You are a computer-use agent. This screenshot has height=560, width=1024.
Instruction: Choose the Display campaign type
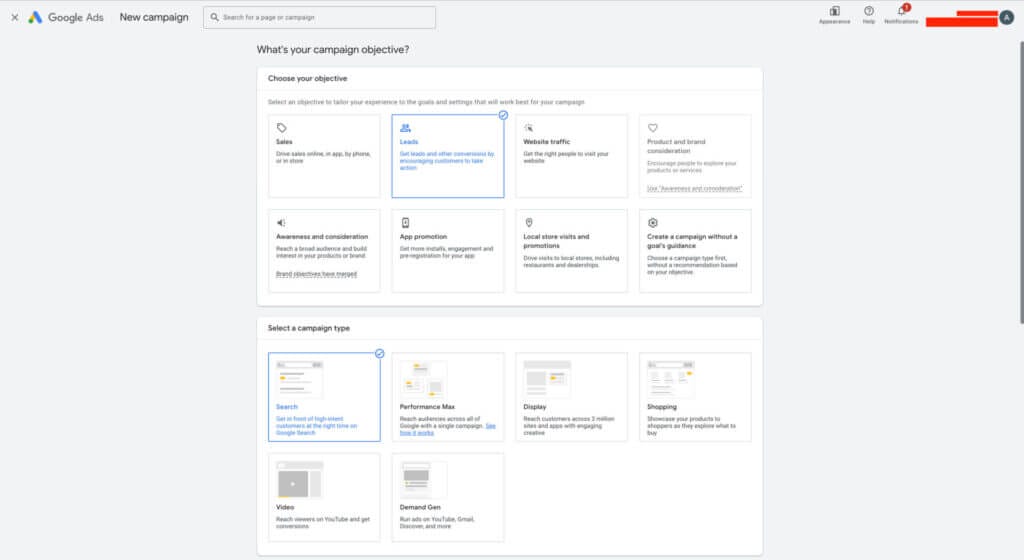pyautogui.click(x=571, y=397)
